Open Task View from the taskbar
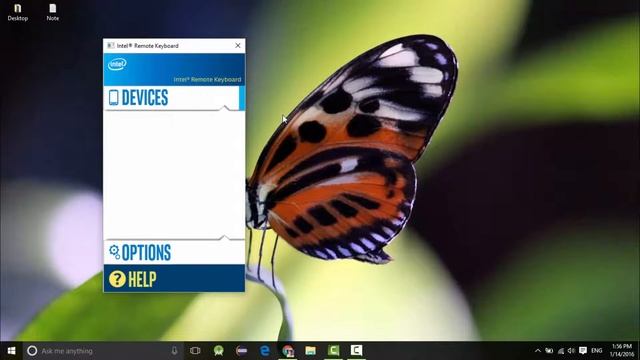The height and width of the screenshot is (360, 640). pos(195,351)
